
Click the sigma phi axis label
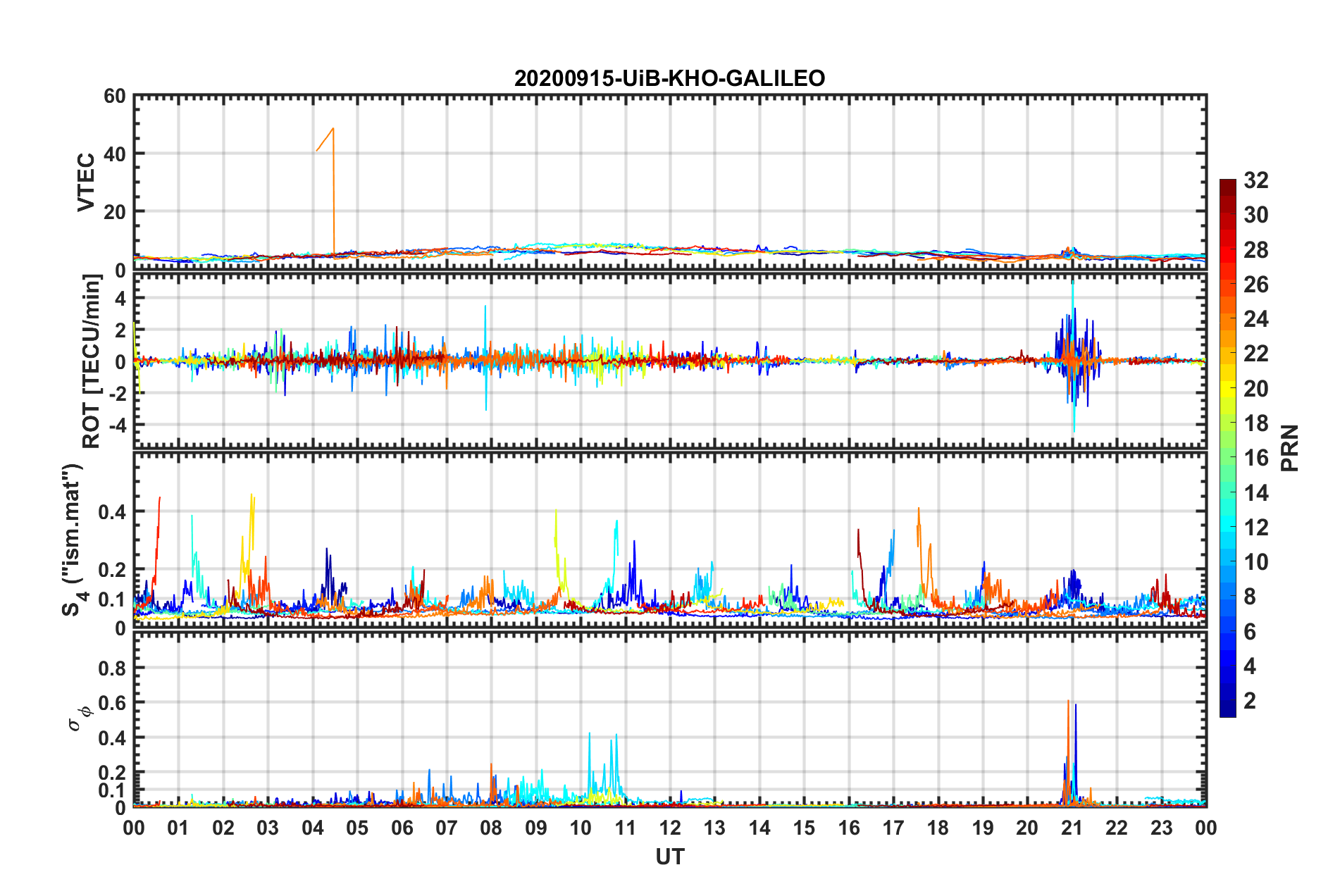pos(80,719)
